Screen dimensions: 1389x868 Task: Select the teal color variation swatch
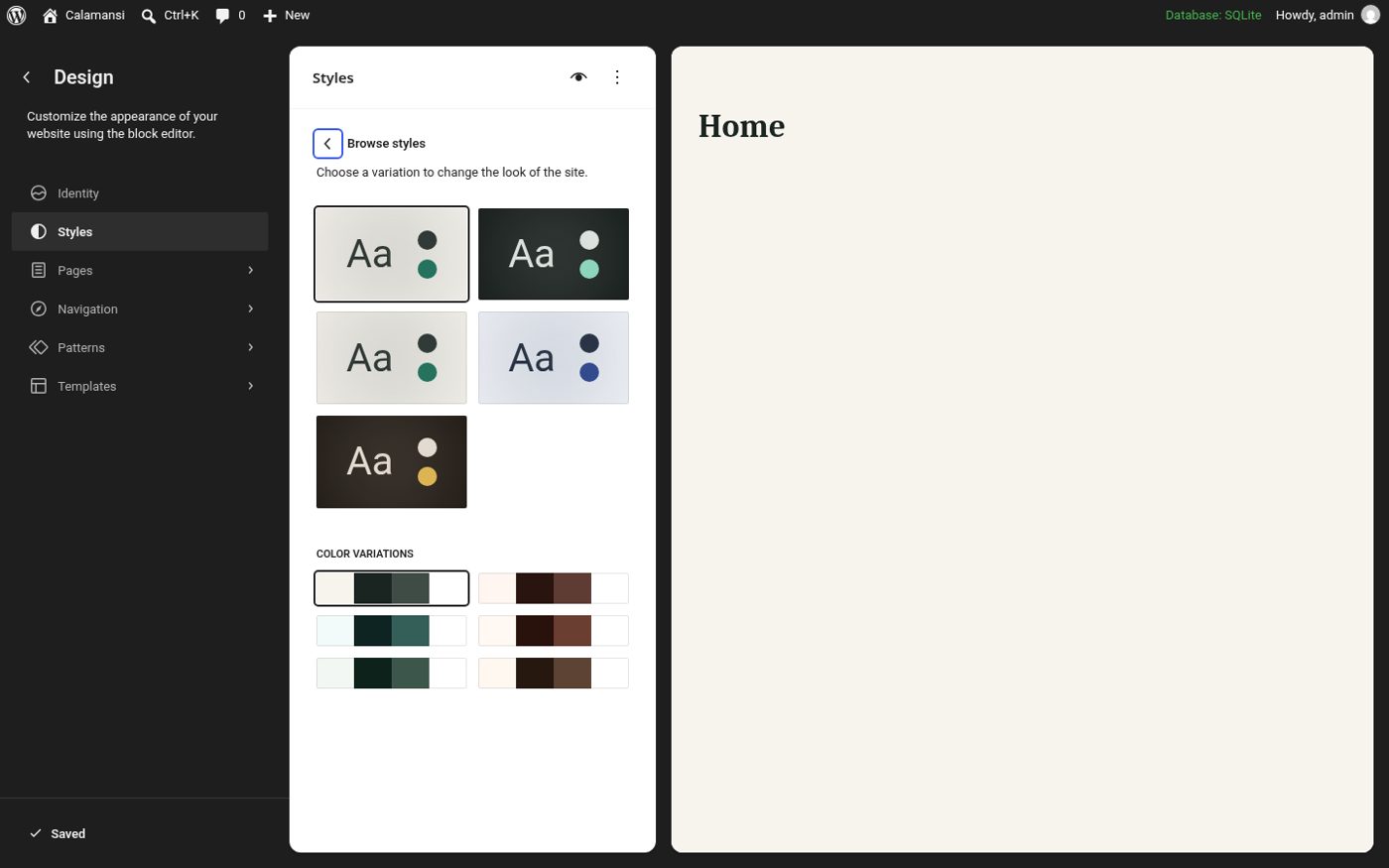coord(392,631)
